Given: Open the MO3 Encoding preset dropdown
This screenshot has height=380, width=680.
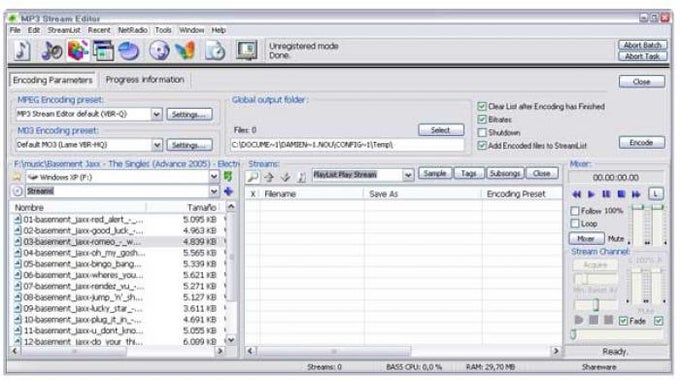Looking at the screenshot, I should pyautogui.click(x=157, y=144).
